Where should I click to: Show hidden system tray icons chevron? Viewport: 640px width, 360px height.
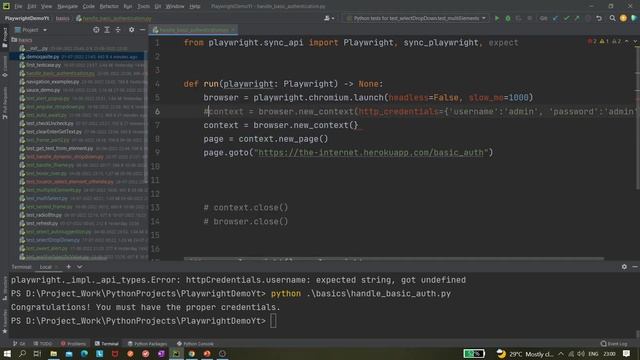[561, 354]
